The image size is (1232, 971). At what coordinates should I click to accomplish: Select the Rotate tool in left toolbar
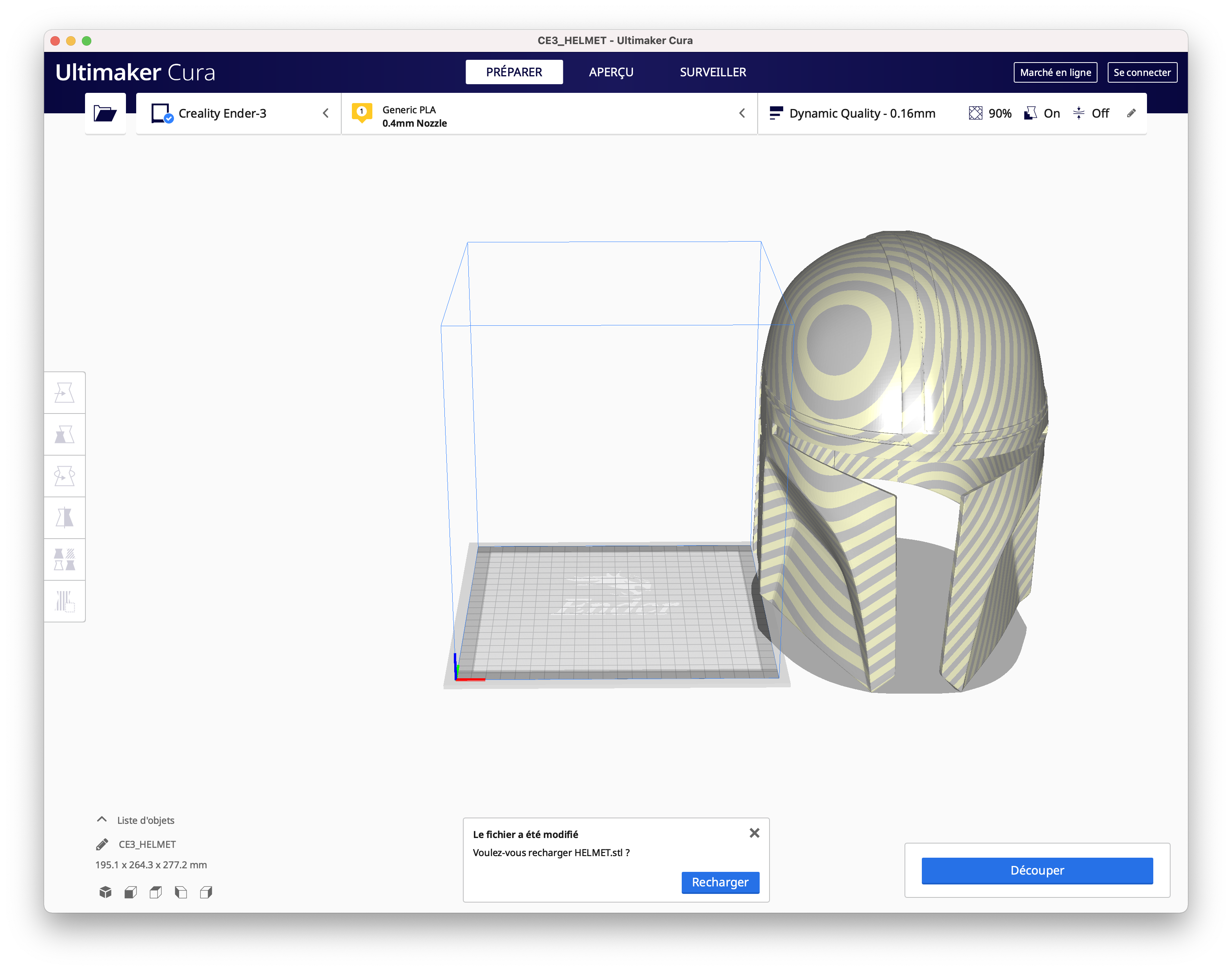coord(65,476)
